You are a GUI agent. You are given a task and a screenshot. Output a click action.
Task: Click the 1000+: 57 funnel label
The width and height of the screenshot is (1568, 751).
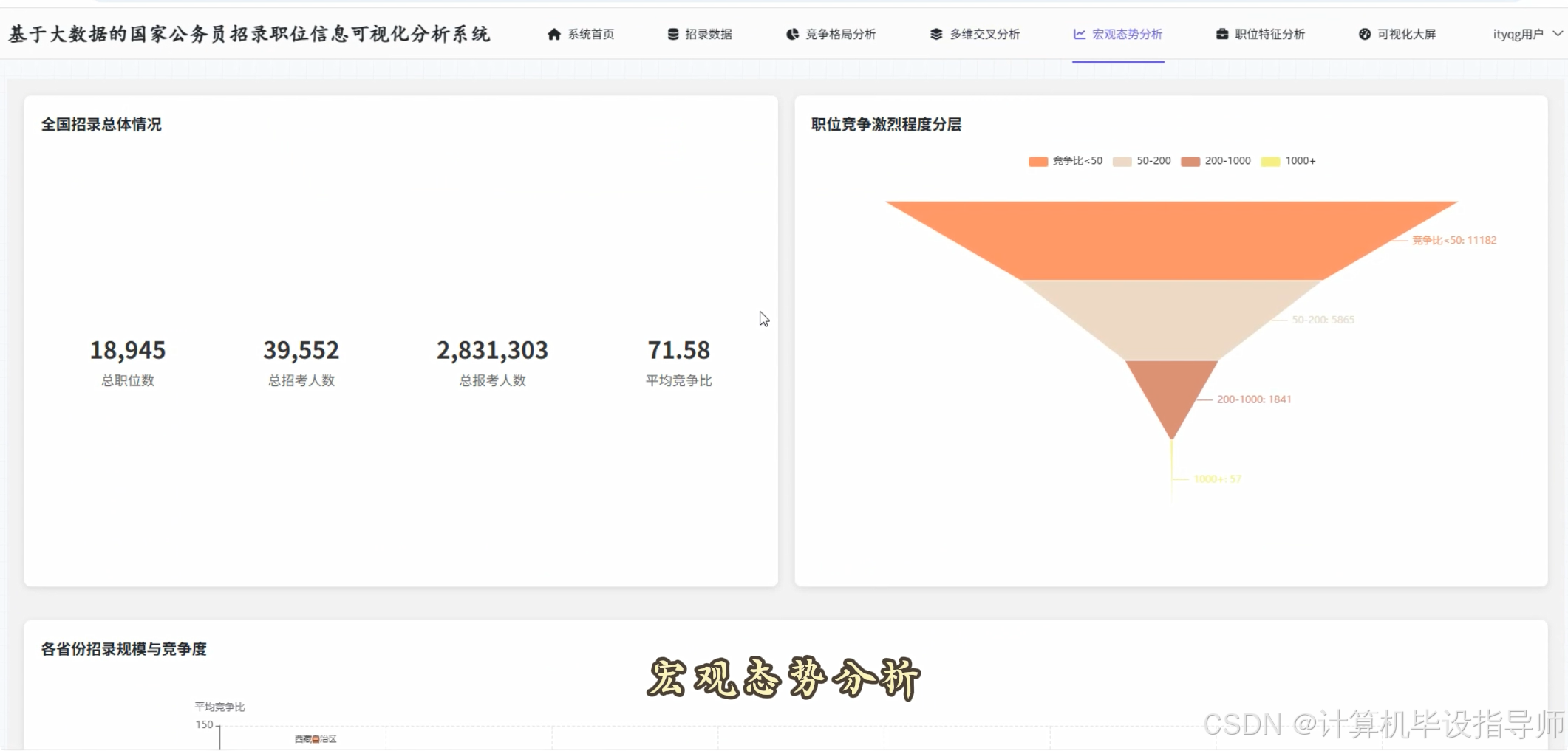1217,479
